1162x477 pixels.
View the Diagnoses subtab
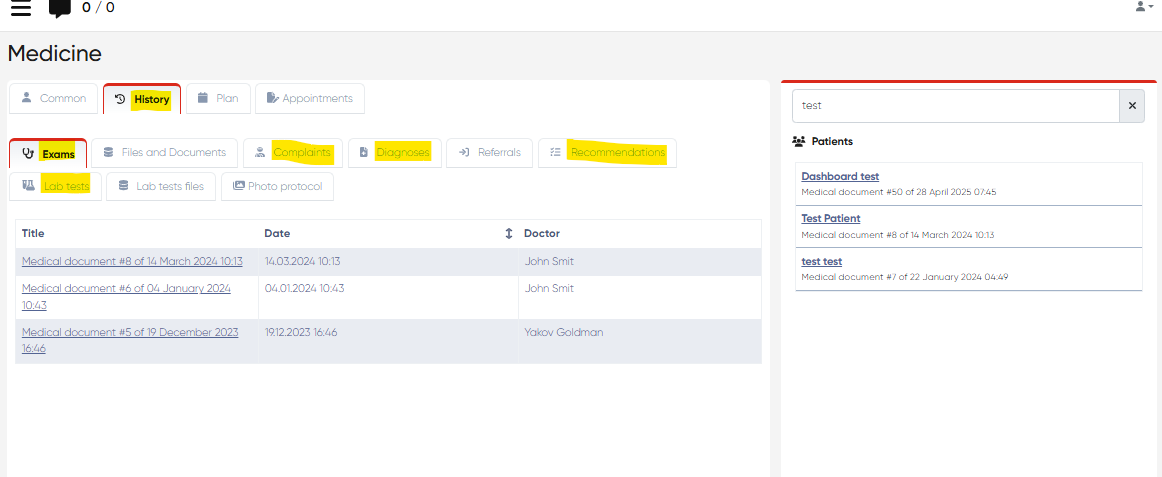[x=394, y=153]
